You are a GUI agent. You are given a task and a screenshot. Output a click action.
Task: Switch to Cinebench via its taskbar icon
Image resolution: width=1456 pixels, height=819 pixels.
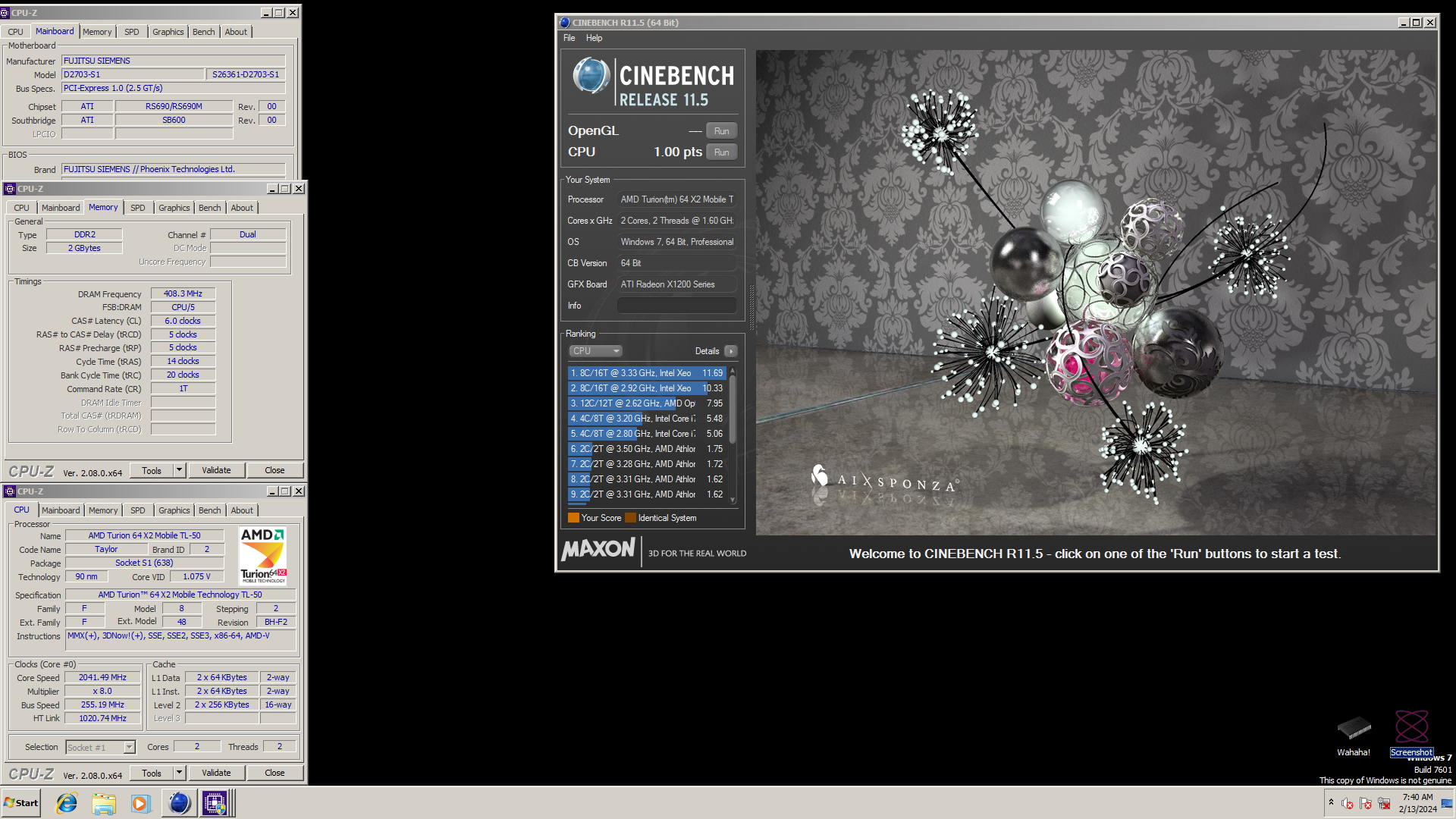[x=179, y=803]
